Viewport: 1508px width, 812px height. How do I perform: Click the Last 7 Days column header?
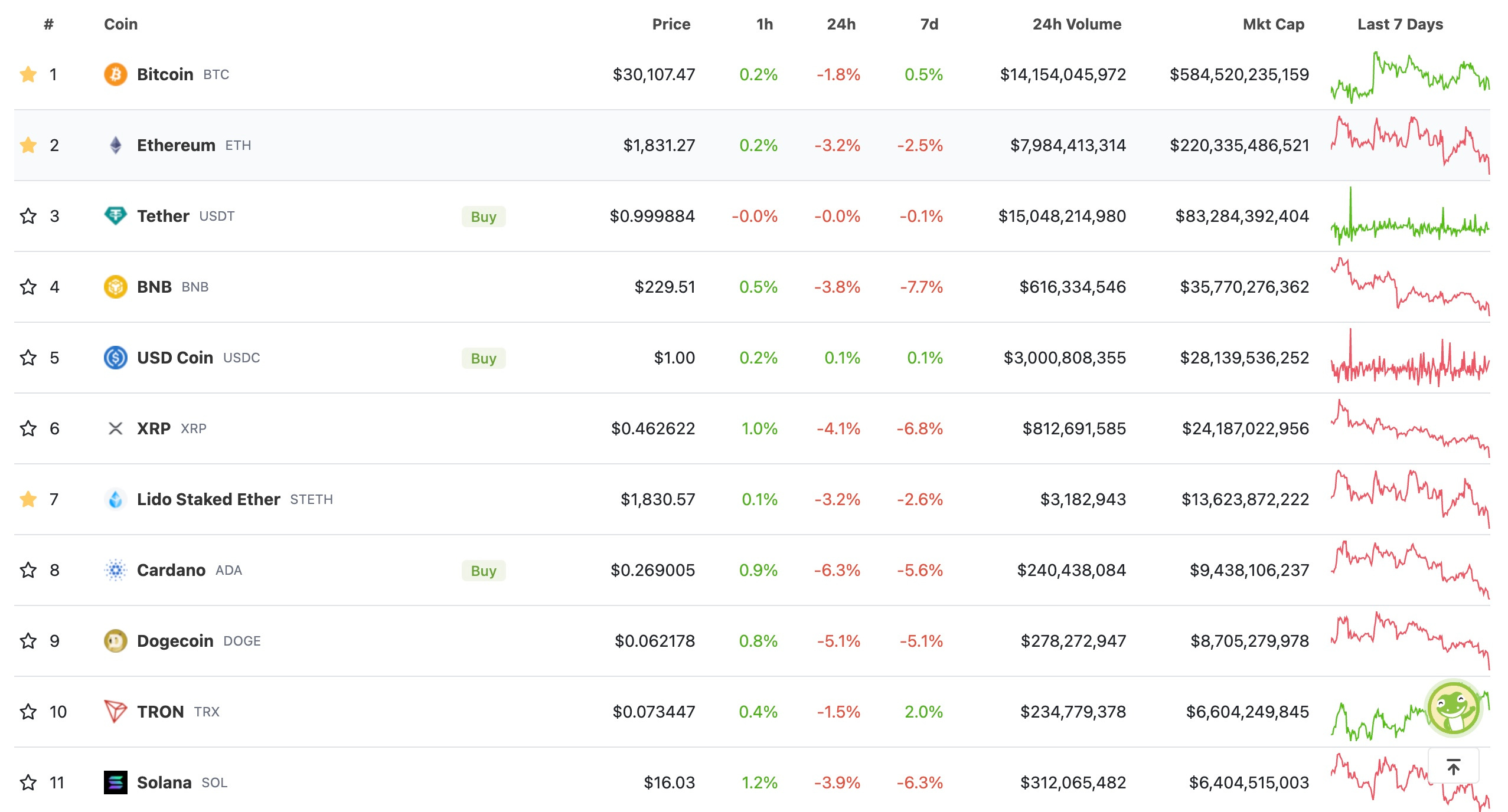click(x=1400, y=24)
